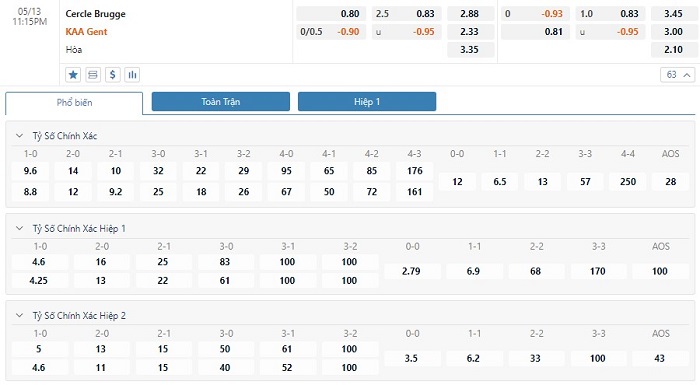This screenshot has height=385, width=700.
Task: Bet first-half score 2-0 at 16
Action: coord(101,262)
